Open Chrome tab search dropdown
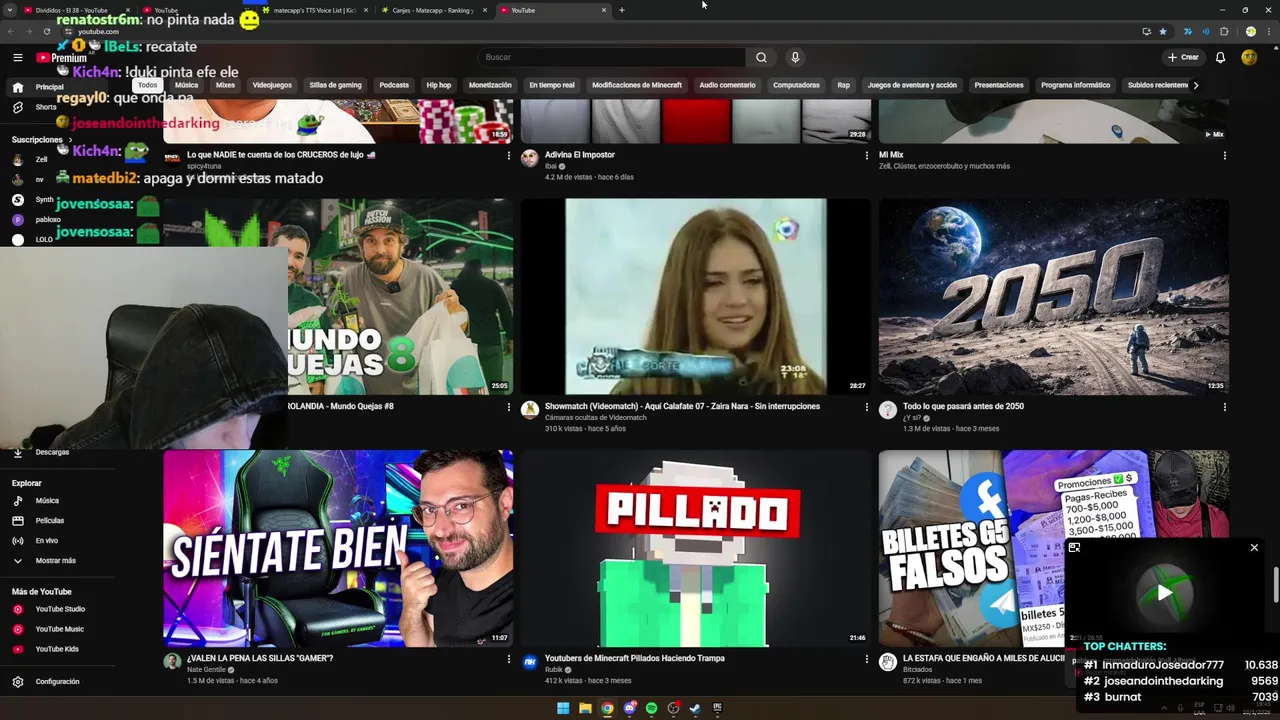This screenshot has height=720, width=1280. coord(11,10)
